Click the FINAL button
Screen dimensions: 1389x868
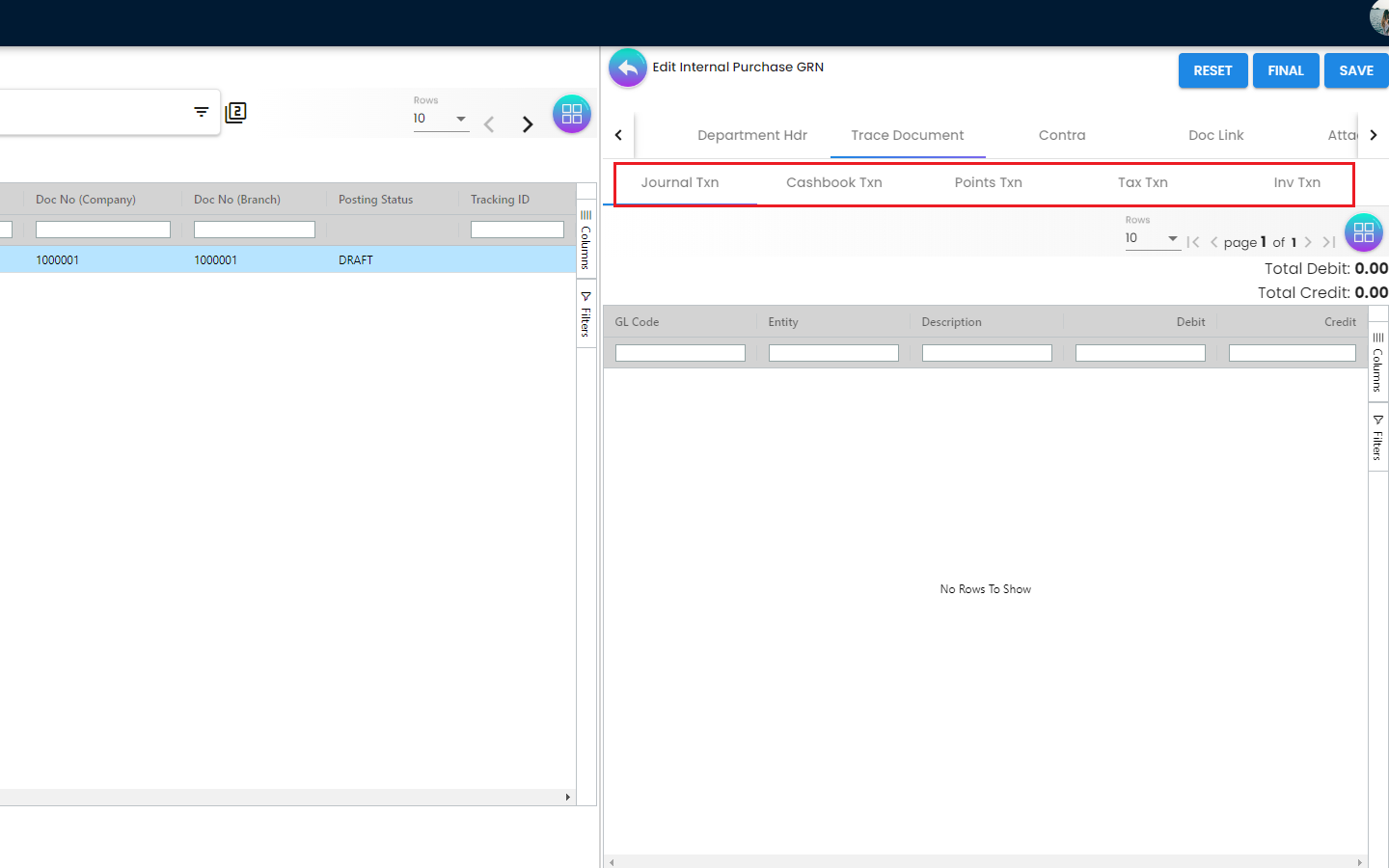(x=1285, y=70)
